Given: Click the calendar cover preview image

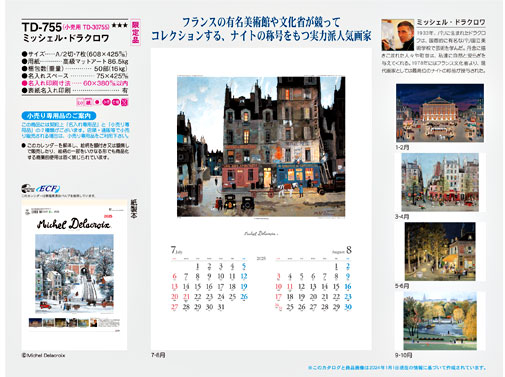Looking at the screenshot, I should (x=74, y=275).
